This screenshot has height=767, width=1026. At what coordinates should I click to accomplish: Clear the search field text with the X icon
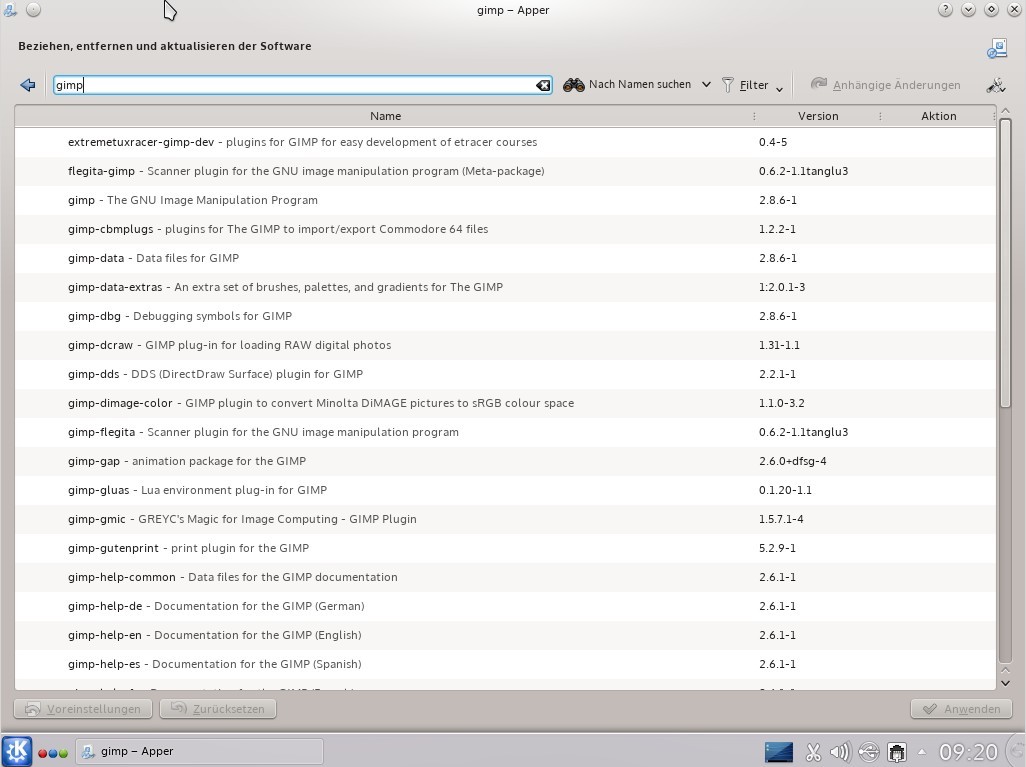coord(543,85)
